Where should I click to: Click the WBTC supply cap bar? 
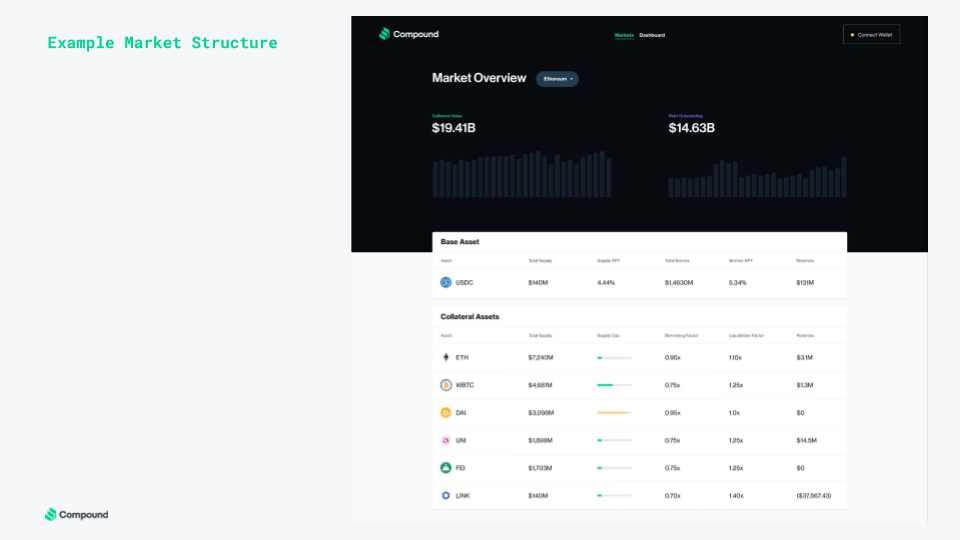coord(614,385)
